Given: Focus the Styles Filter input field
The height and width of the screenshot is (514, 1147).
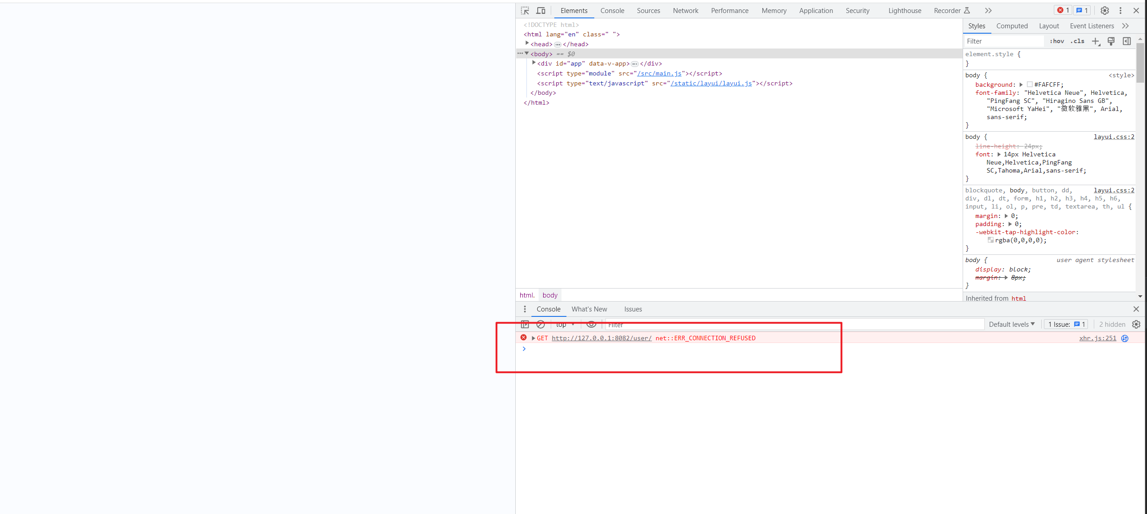Looking at the screenshot, I should click(1004, 42).
